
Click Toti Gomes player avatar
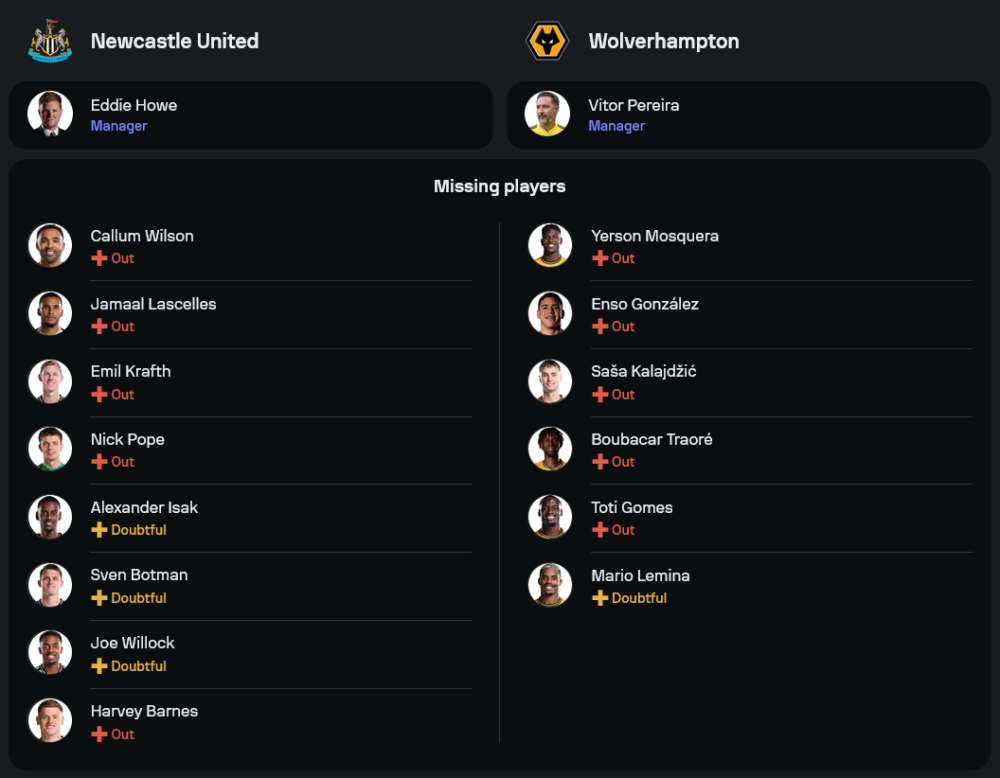point(550,516)
